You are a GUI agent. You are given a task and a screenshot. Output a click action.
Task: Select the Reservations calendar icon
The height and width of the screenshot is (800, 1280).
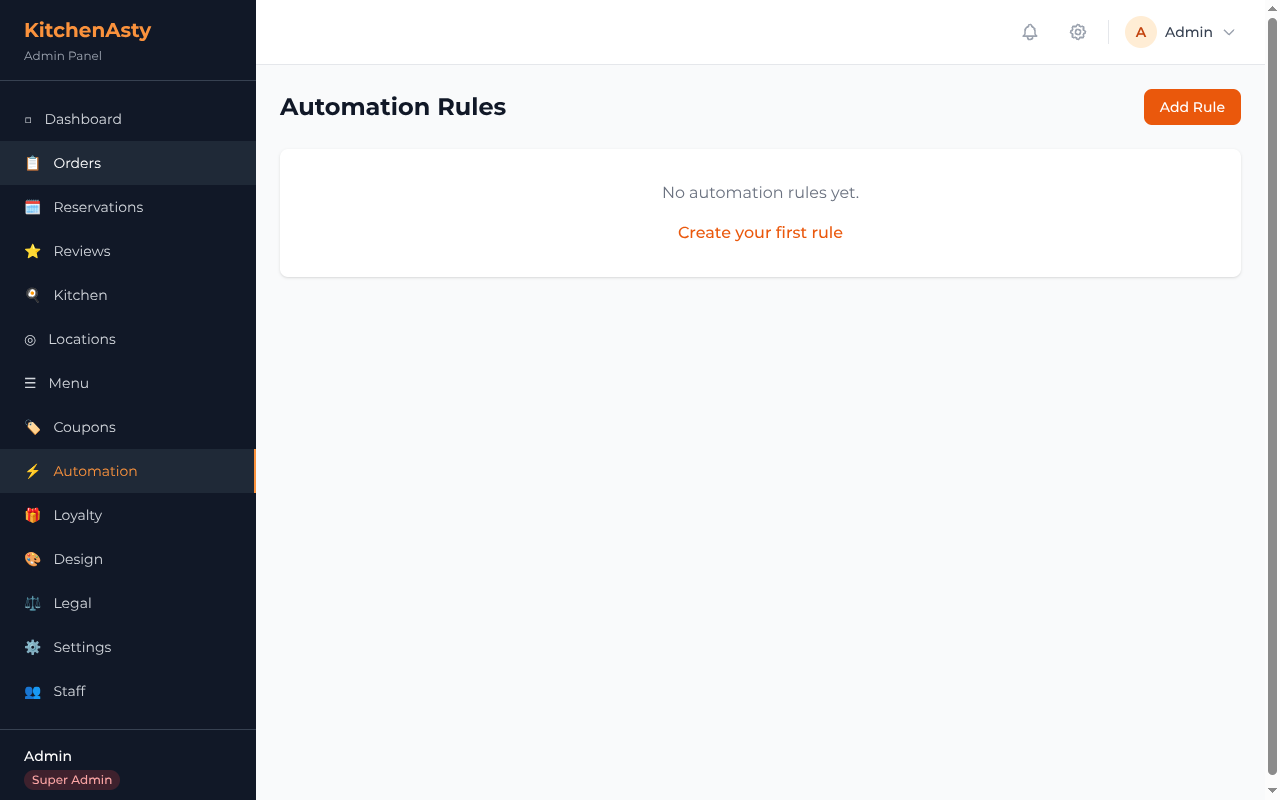(33, 206)
